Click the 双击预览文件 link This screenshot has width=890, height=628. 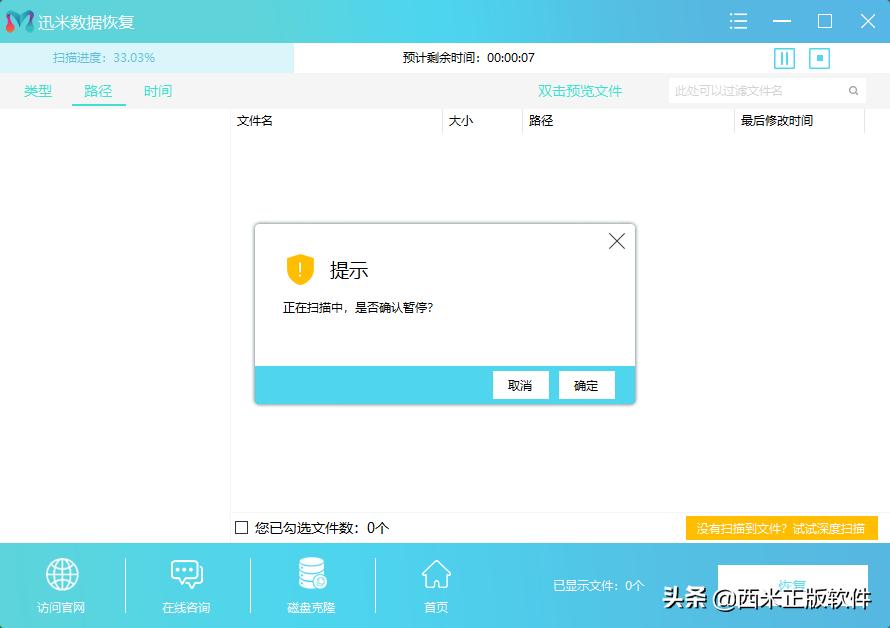tap(580, 91)
